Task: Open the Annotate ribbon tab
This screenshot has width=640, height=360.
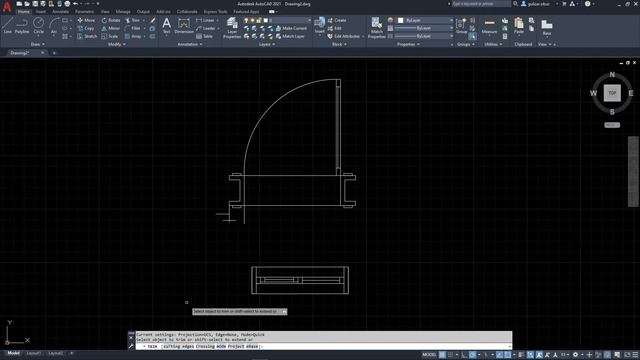Action: point(60,12)
